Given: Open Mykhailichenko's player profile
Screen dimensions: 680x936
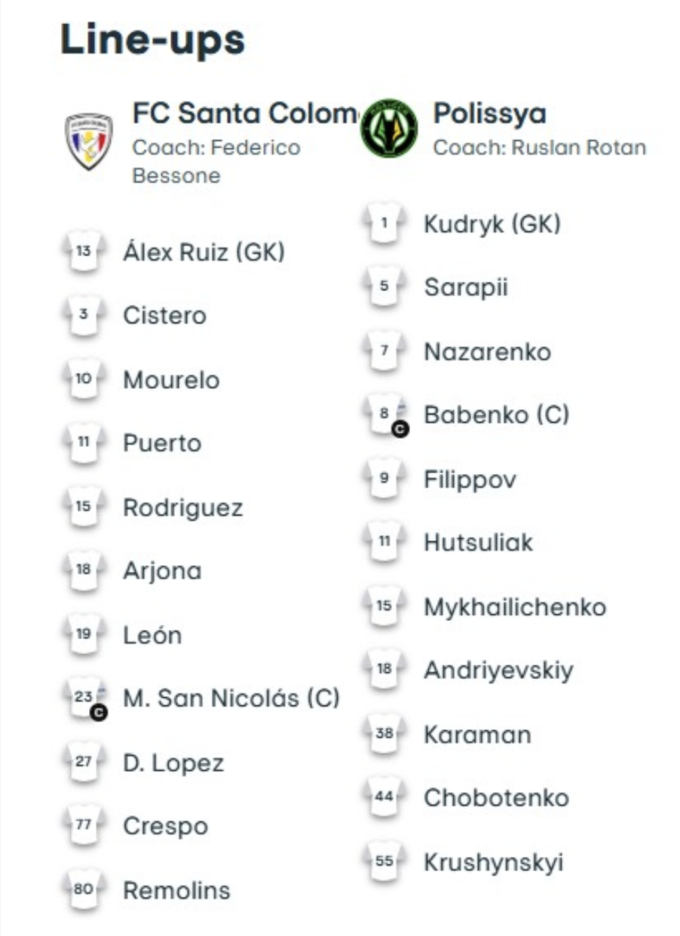Looking at the screenshot, I should point(514,607).
